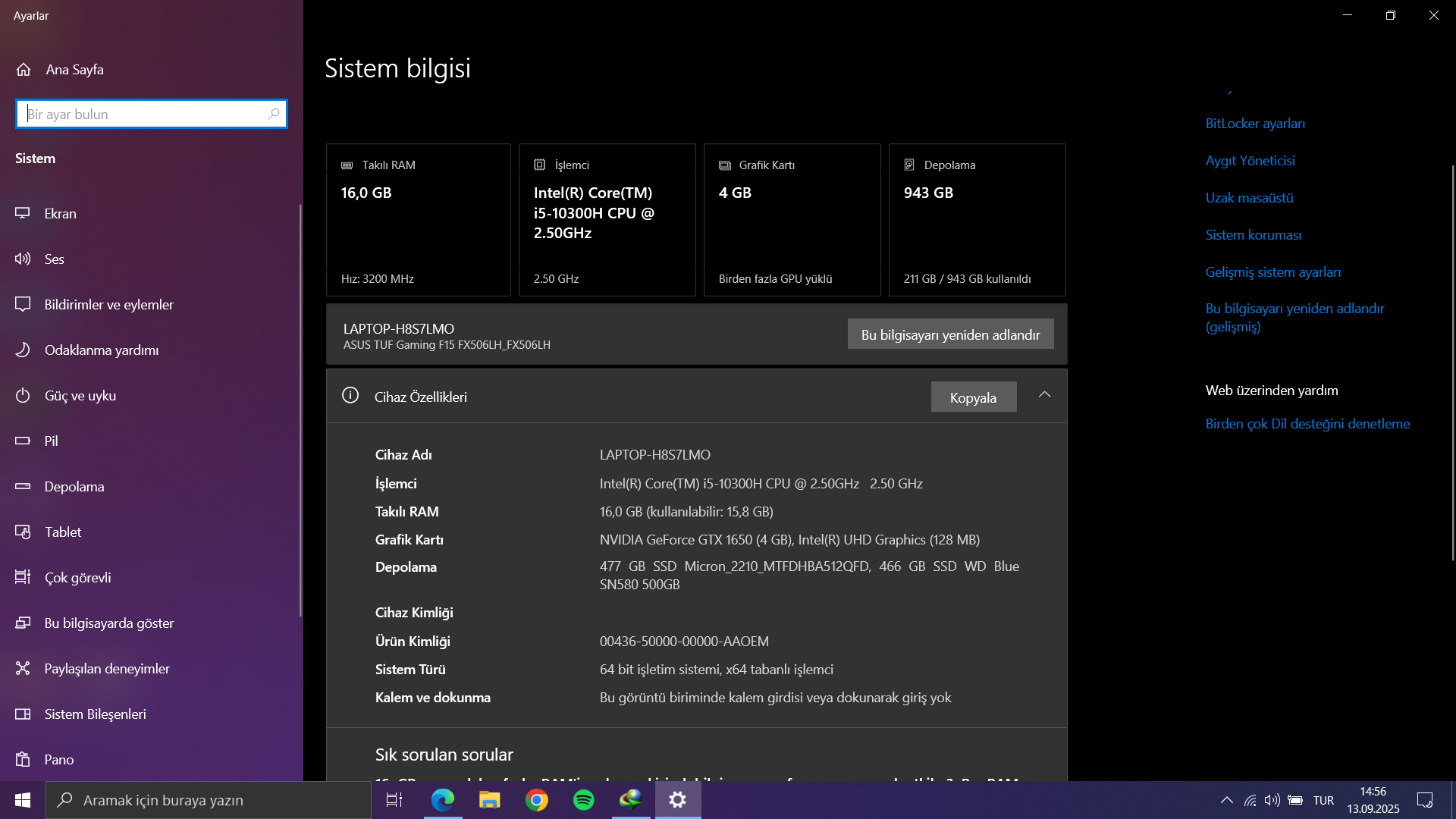This screenshot has height=819, width=1456.
Task: Open the clock and date flyout
Action: tap(1373, 800)
